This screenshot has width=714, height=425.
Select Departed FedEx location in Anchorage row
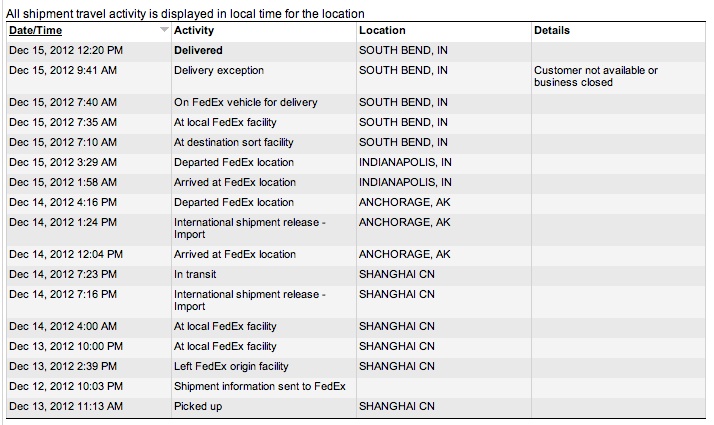pos(356,203)
